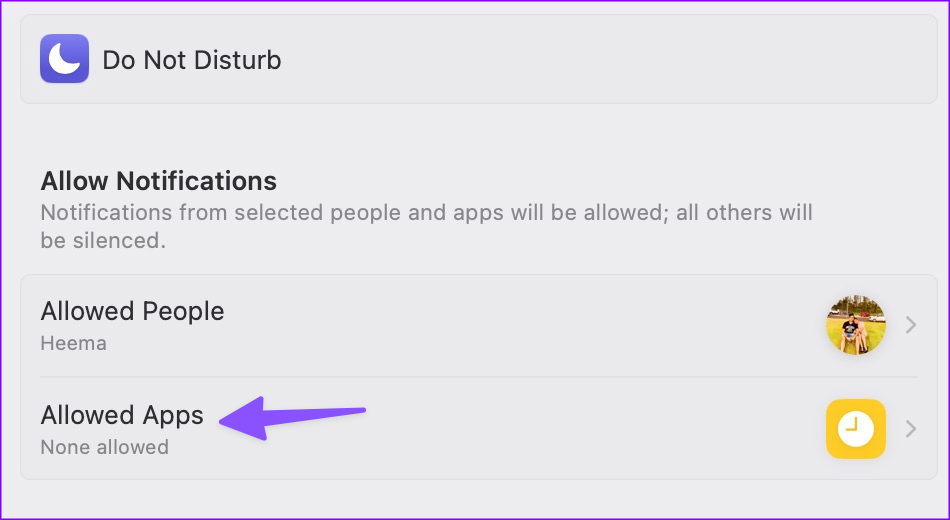Click the "Allowed People" label text
Screen dimensions: 950x520
(132, 311)
